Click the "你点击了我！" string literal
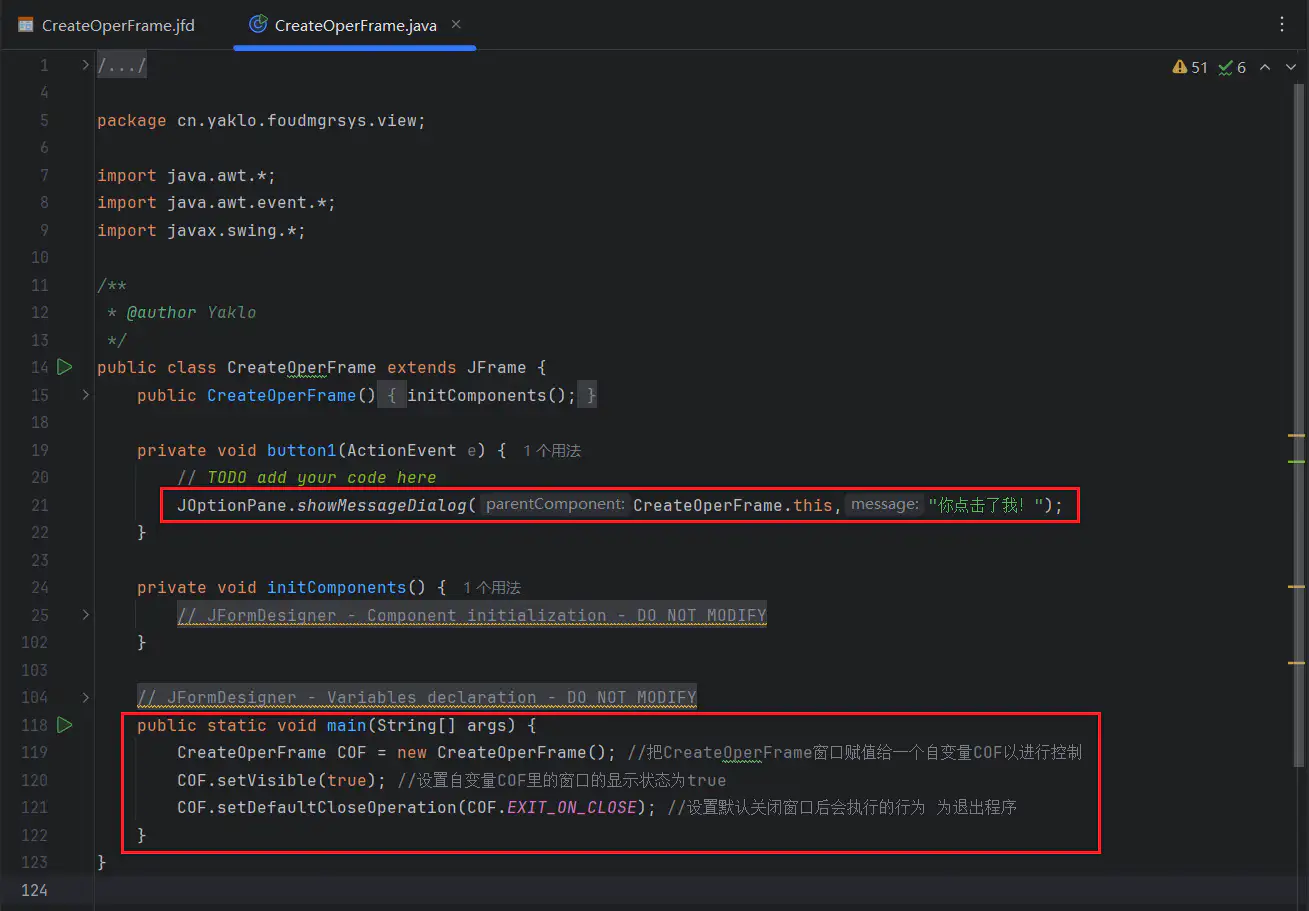 986,505
